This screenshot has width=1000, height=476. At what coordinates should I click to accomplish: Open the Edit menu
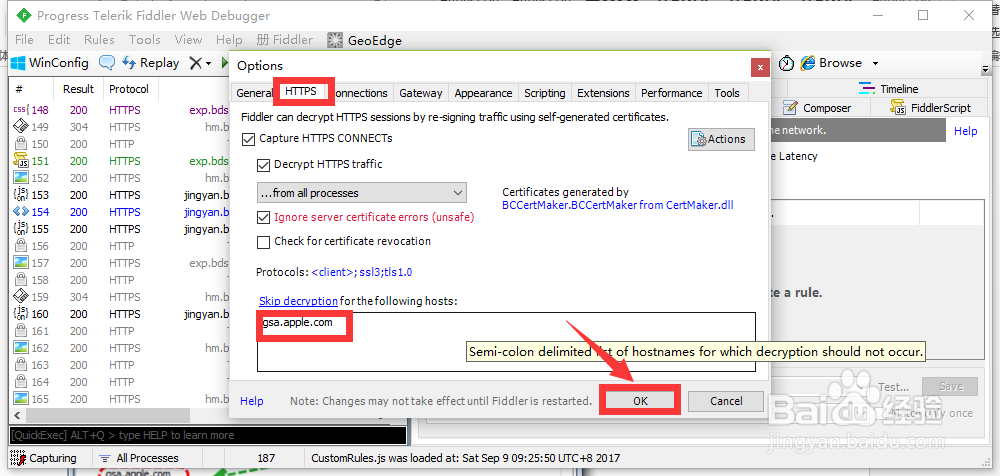[x=59, y=40]
